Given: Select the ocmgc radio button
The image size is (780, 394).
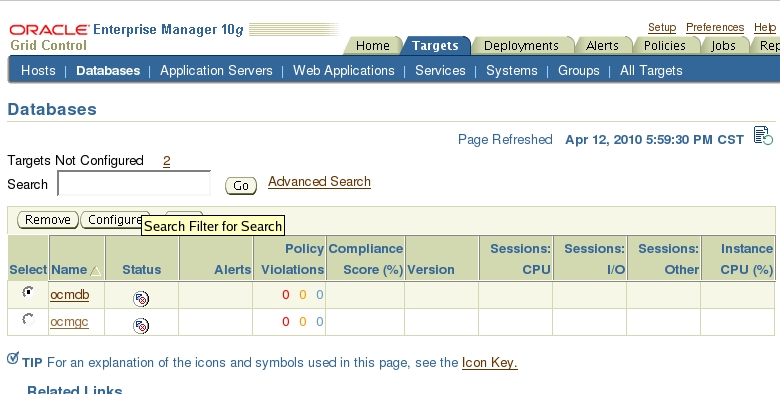Looking at the screenshot, I should [28, 319].
